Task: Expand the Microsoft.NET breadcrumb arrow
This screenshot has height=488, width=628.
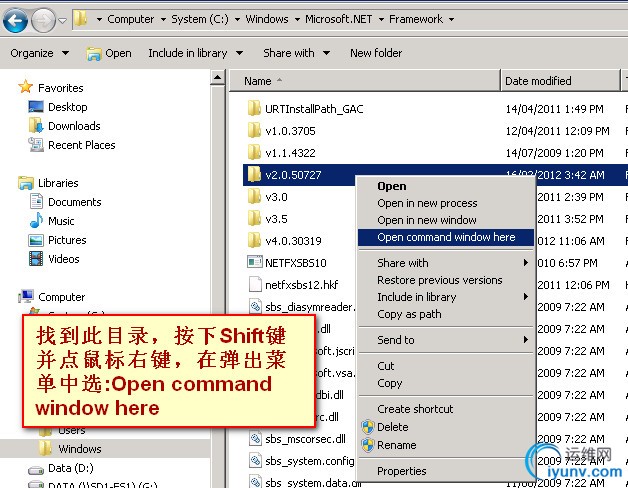Action: [381, 19]
